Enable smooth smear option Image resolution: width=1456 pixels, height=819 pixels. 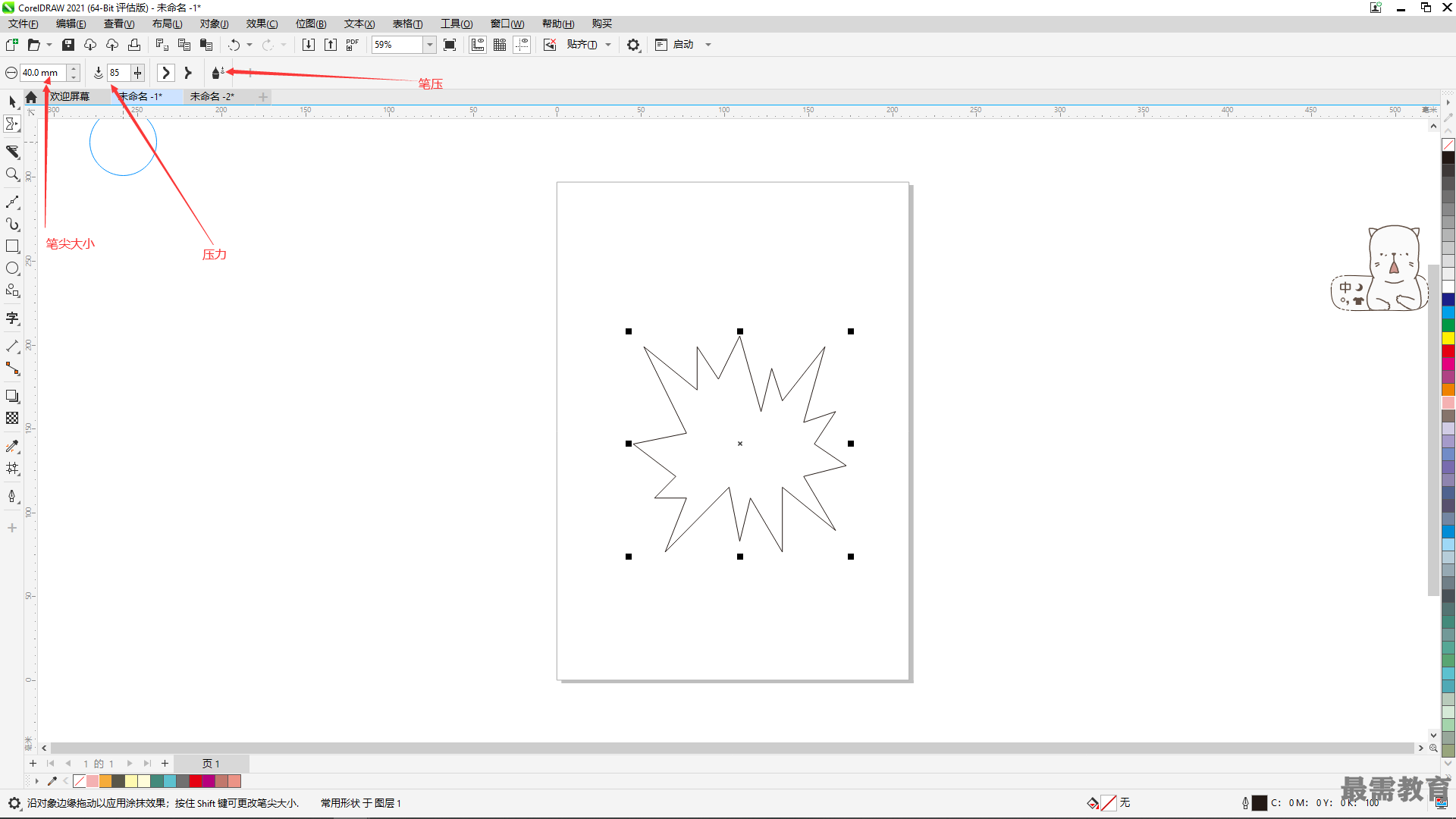[x=166, y=73]
